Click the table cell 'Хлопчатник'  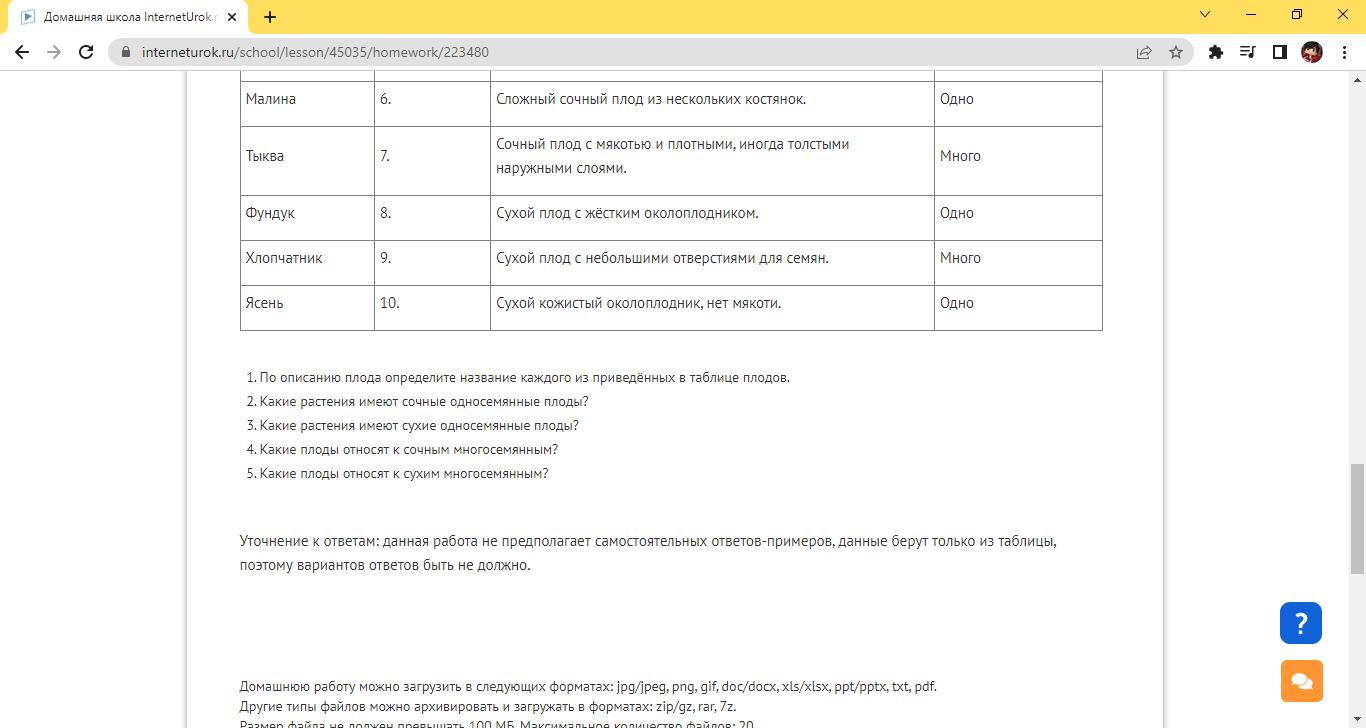pyautogui.click(x=307, y=263)
